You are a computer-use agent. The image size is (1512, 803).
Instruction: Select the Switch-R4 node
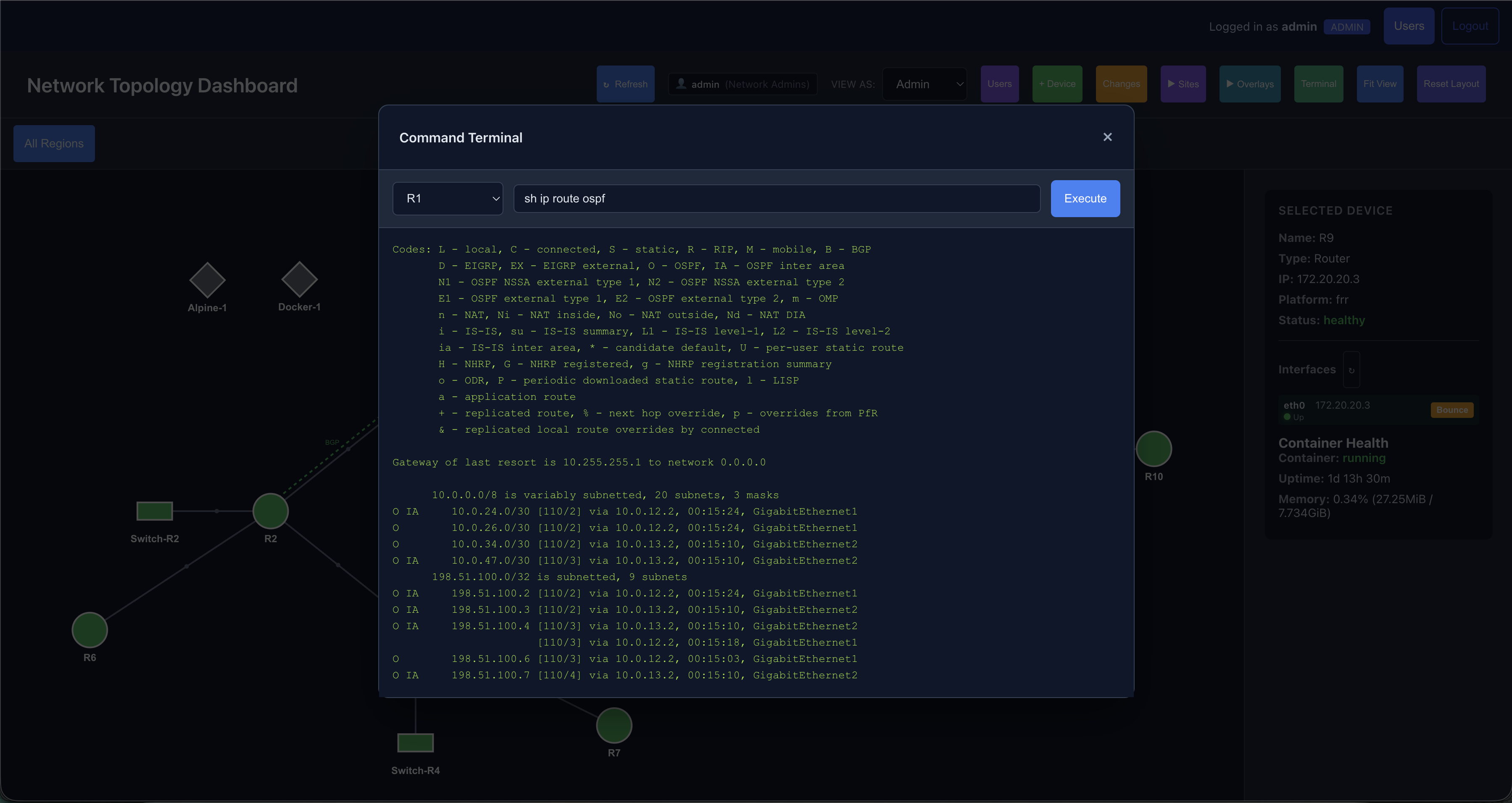coord(416,743)
